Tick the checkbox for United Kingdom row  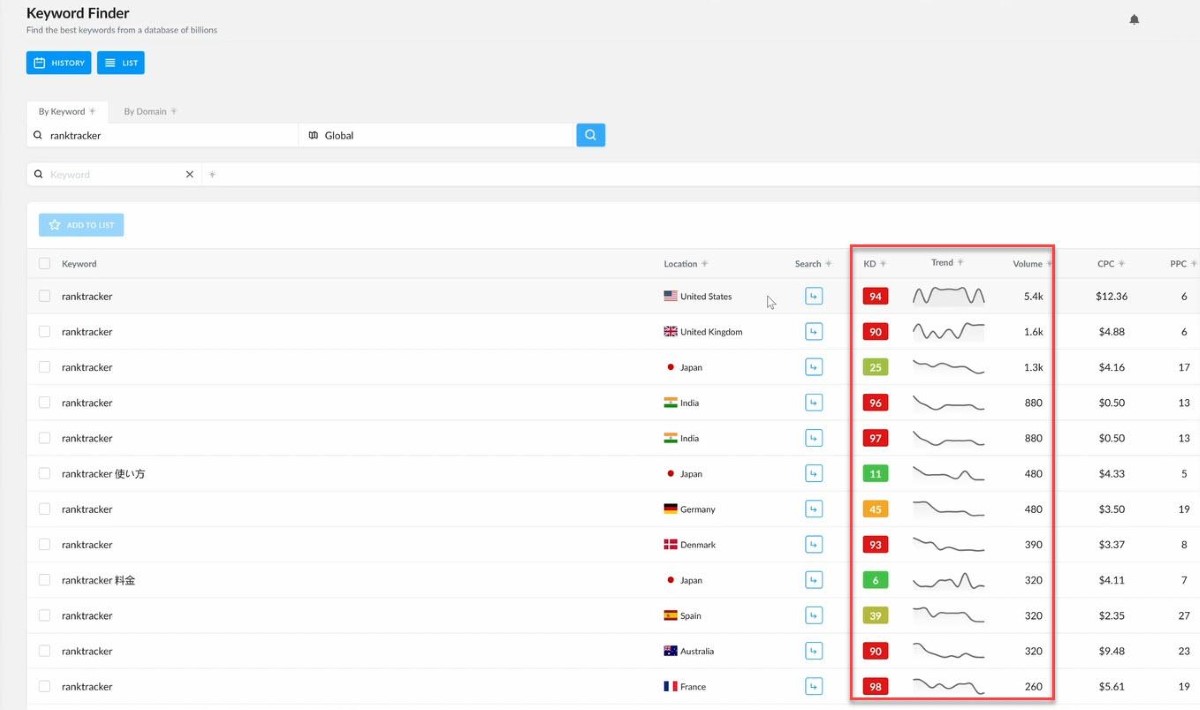(44, 332)
